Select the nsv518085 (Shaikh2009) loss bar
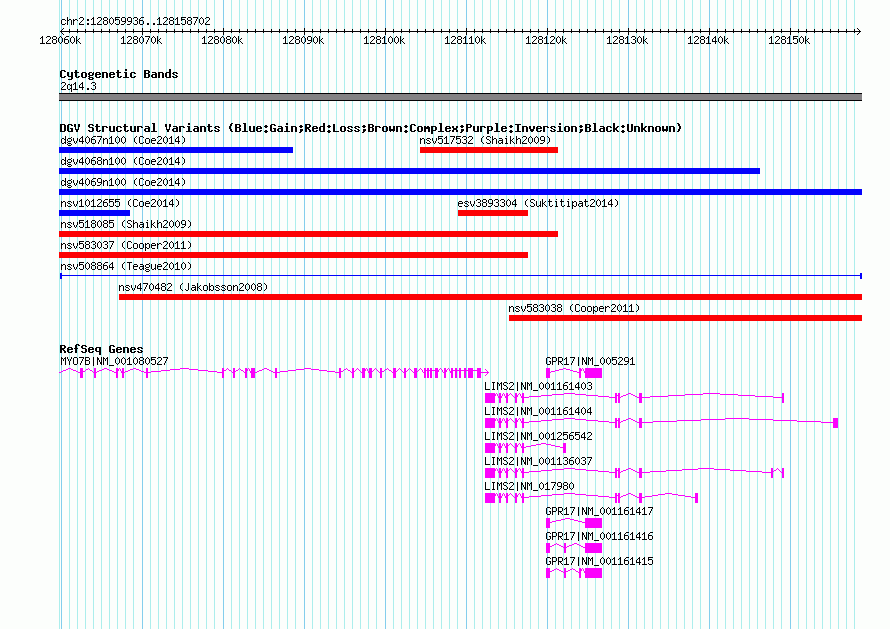Screen dimensions: 890x629 pyautogui.click(x=308, y=234)
